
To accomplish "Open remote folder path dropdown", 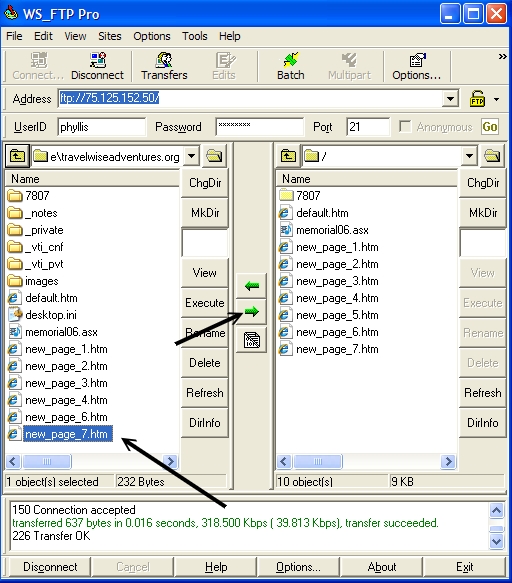I will (x=469, y=156).
